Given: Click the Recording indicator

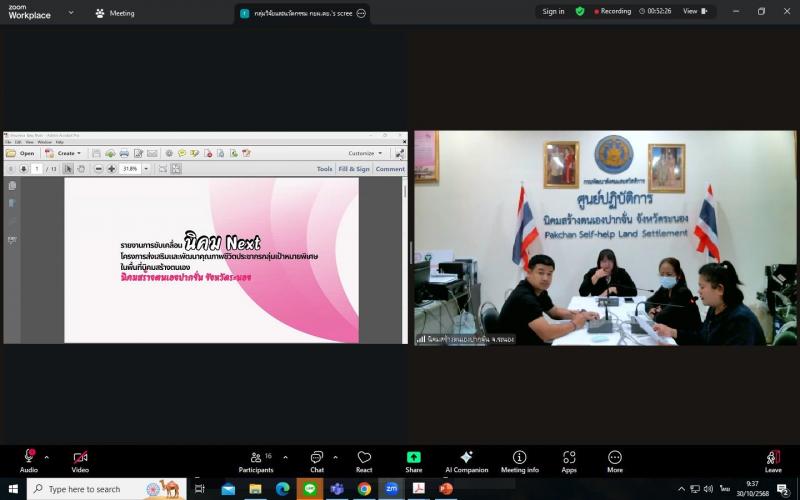Looking at the screenshot, I should point(612,11).
